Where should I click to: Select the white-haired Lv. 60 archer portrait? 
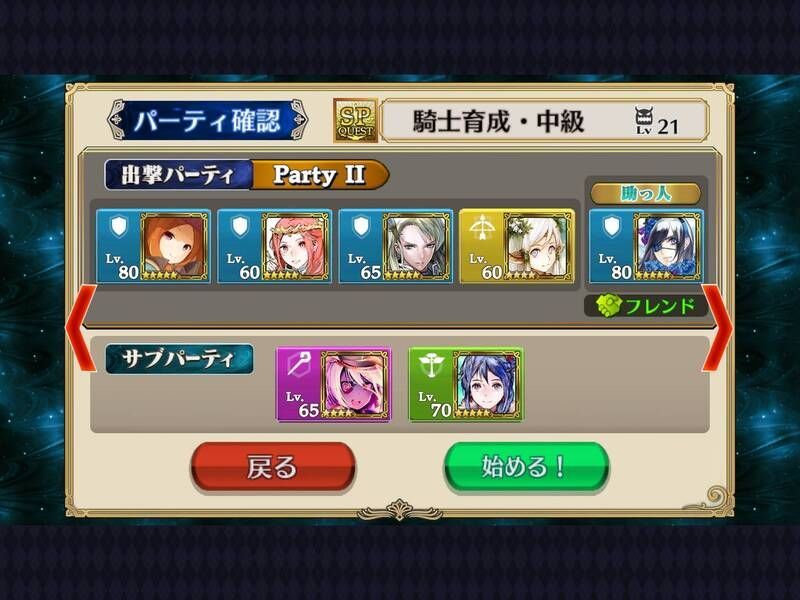537,246
